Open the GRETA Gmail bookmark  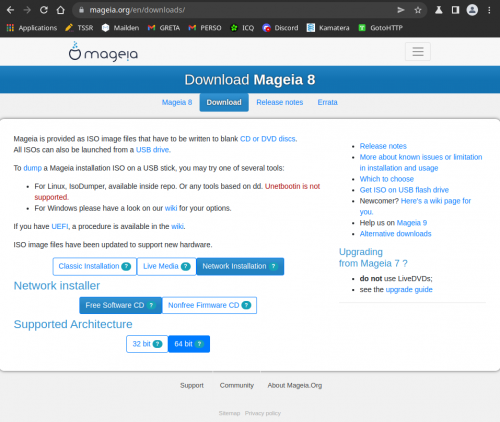tap(164, 28)
